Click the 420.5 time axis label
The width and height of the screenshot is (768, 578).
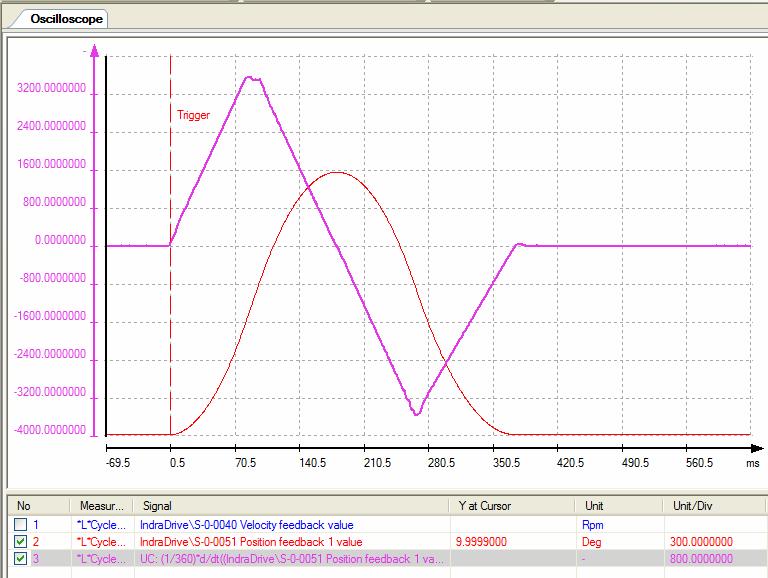[571, 463]
